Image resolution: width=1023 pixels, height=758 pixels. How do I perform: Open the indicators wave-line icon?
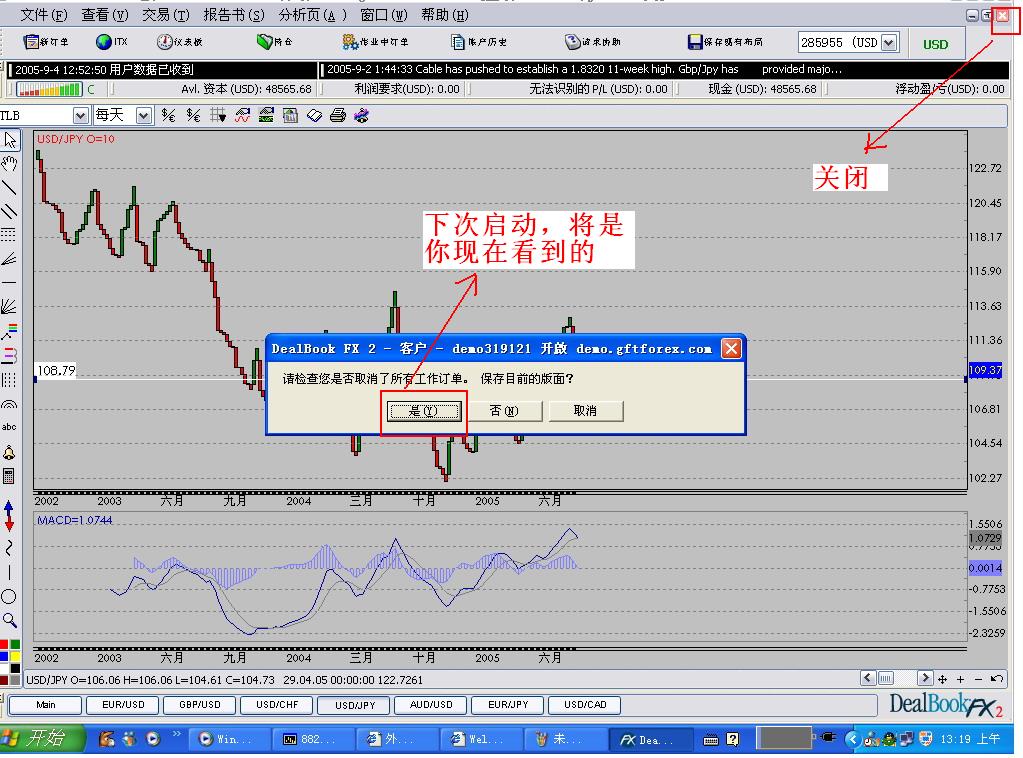pyautogui.click(x=242, y=115)
